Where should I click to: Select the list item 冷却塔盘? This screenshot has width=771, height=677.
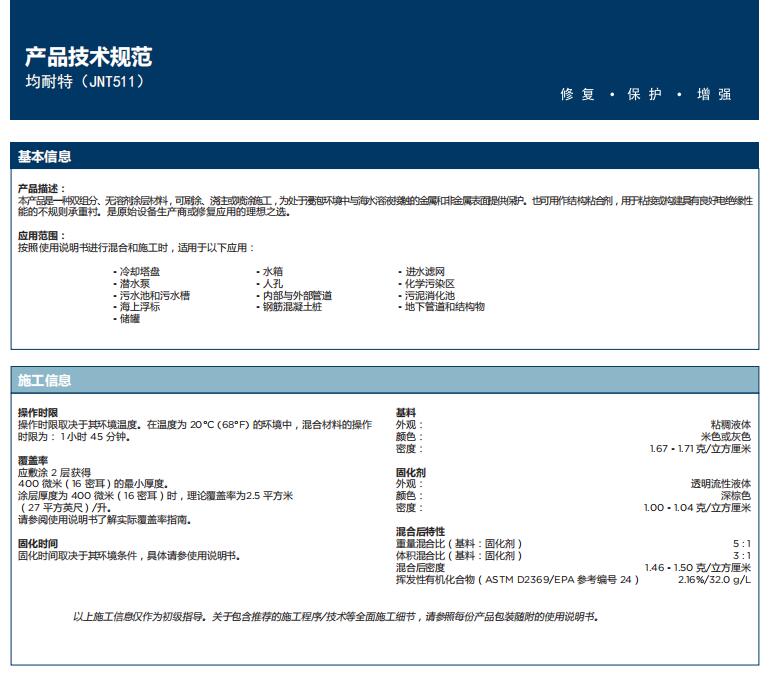[x=140, y=271]
